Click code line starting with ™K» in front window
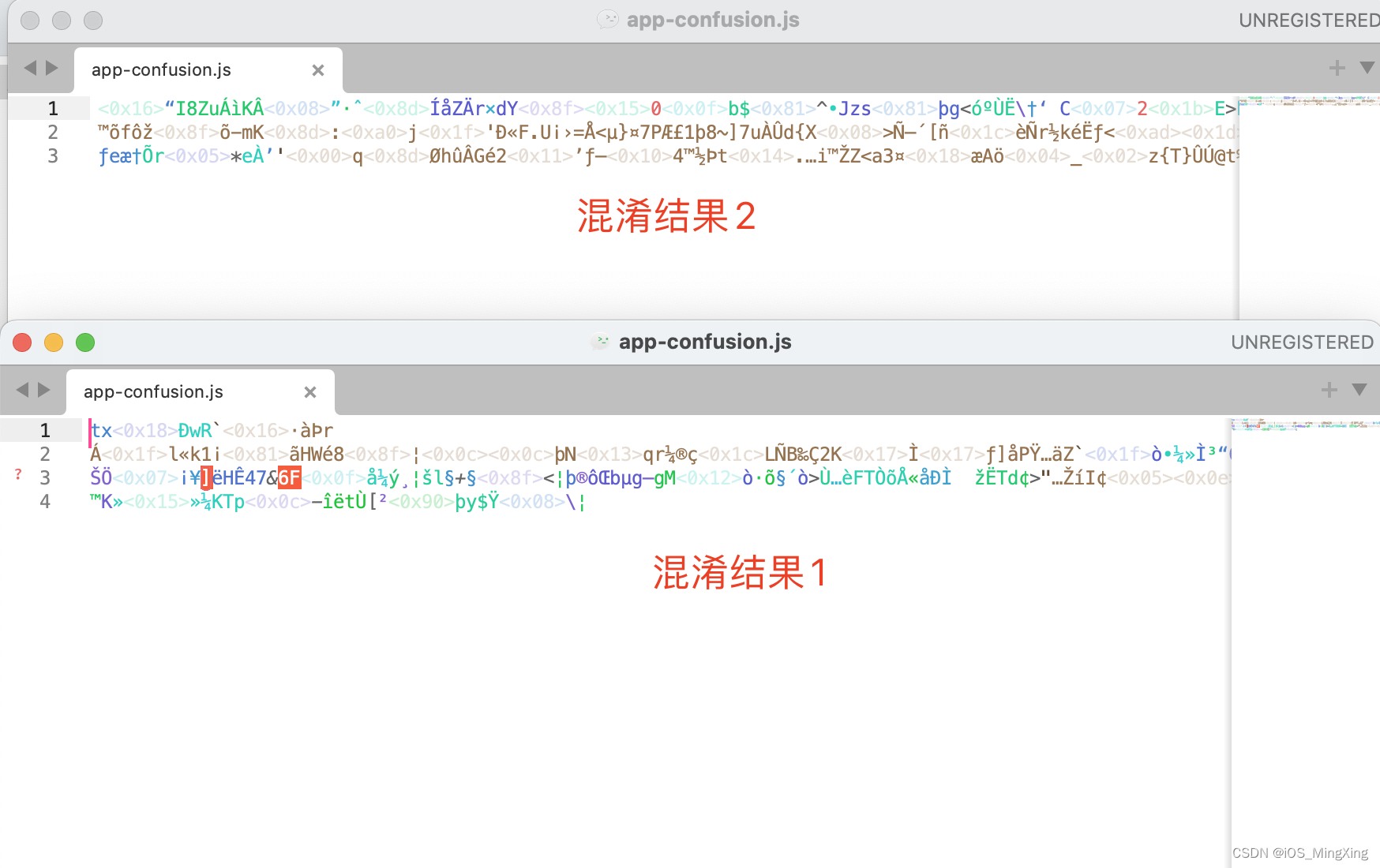This screenshot has width=1380, height=868. (x=338, y=501)
